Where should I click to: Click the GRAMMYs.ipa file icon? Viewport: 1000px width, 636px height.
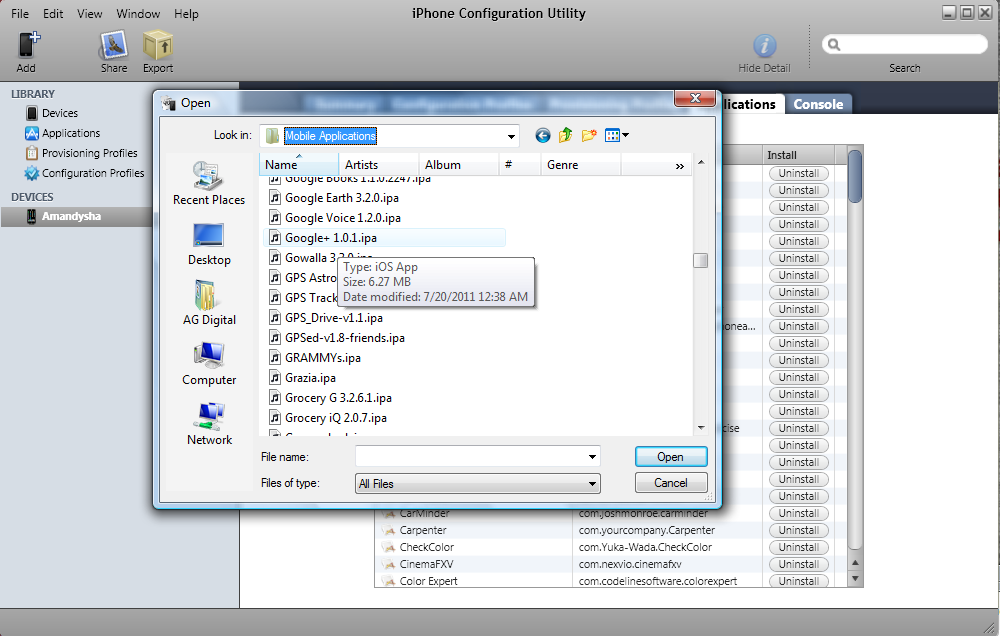[274, 358]
